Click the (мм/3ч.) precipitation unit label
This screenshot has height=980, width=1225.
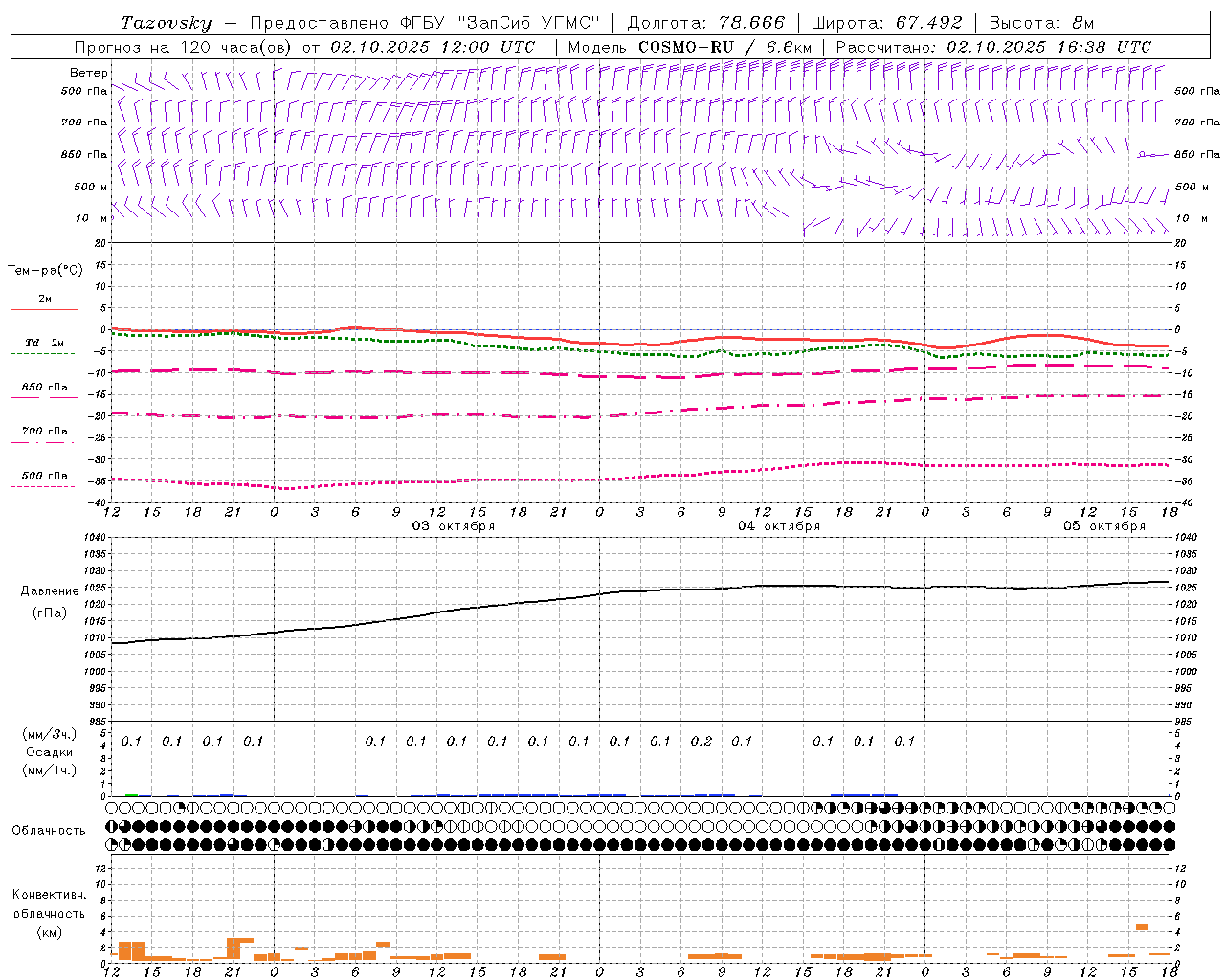[50, 734]
